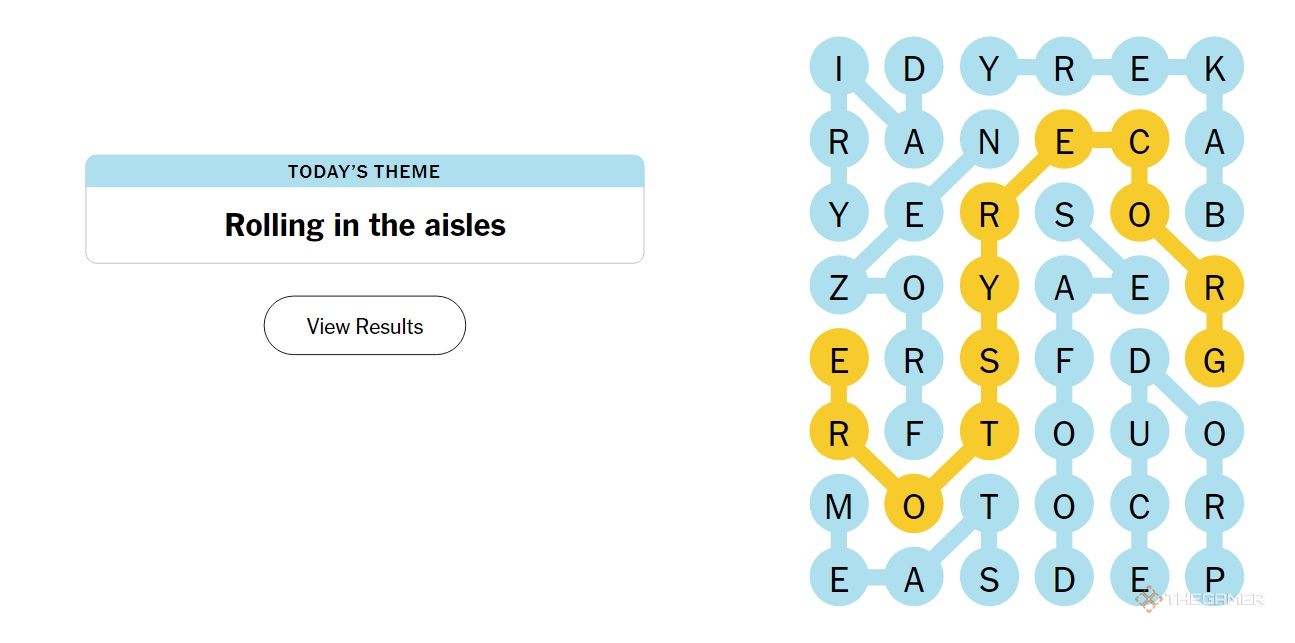This screenshot has height=643, width=1295.
Task: Select the letter K tile
Action: tap(1214, 69)
